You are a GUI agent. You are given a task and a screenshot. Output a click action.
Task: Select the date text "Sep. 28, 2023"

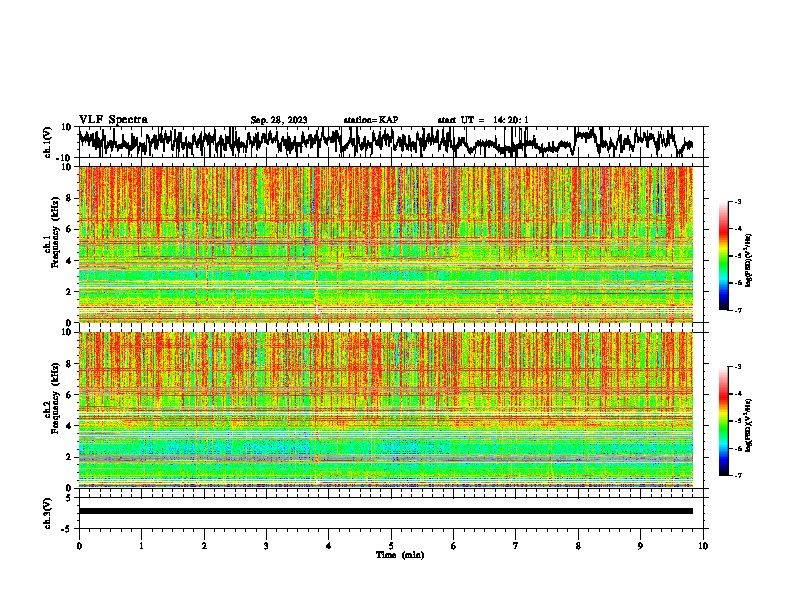click(279, 120)
